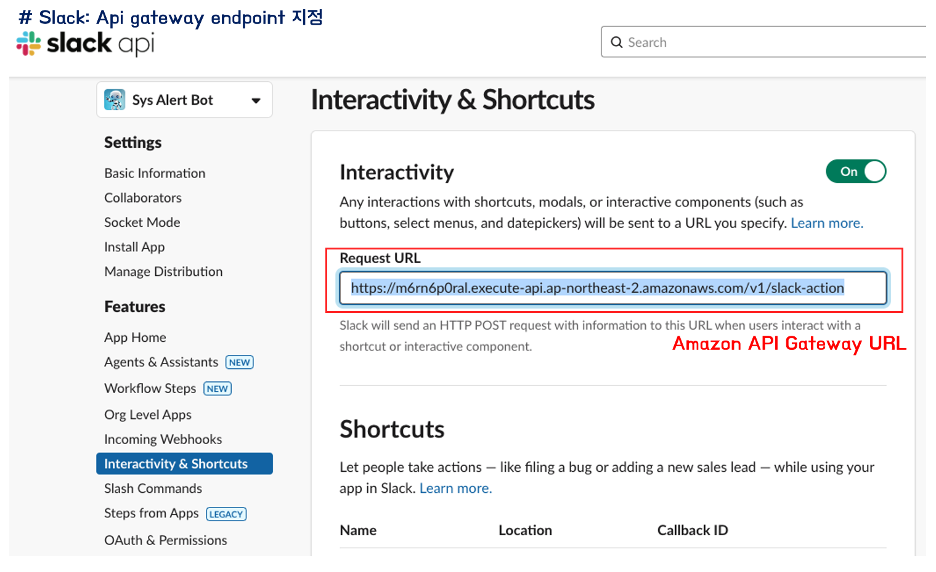Screen dimensions: 936x572
Task: Click the Request URL label
Action: tap(380, 258)
